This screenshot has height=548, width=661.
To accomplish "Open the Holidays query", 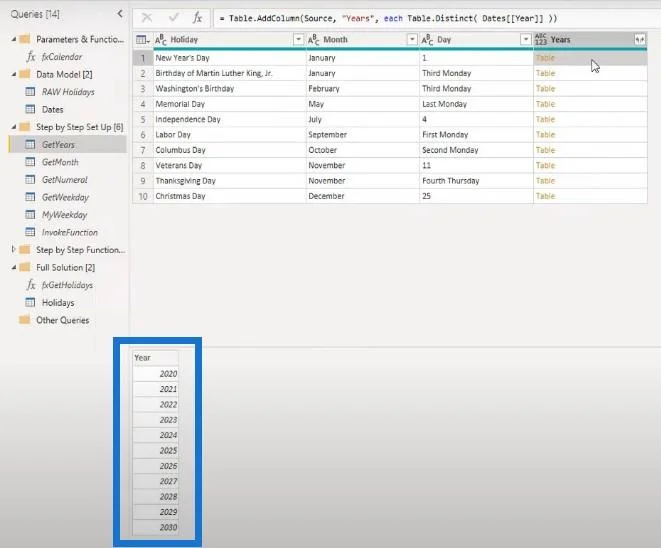I will tap(58, 303).
